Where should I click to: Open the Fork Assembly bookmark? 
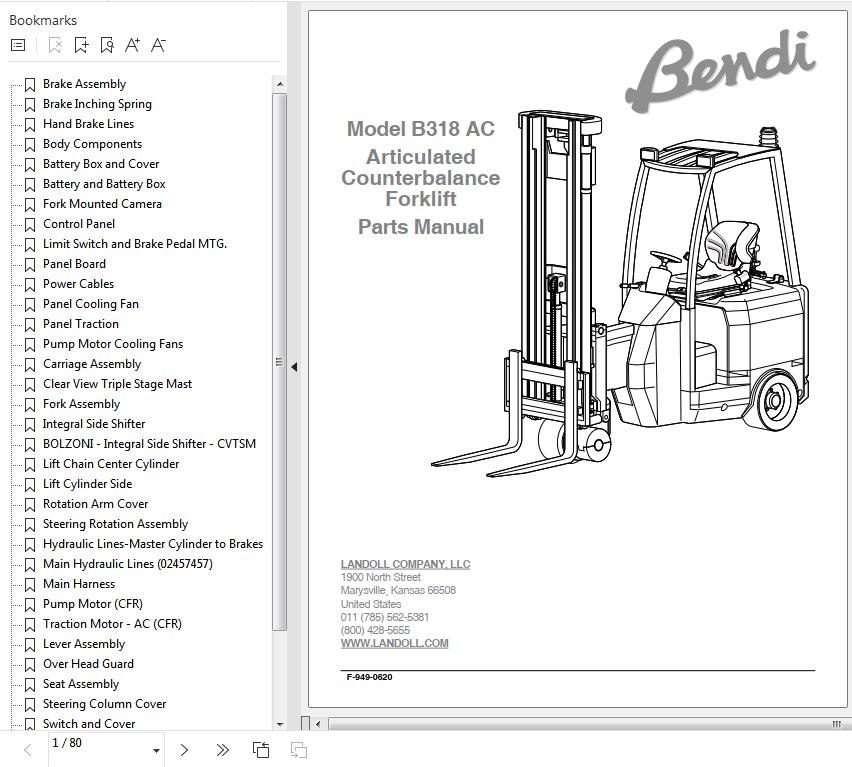81,404
